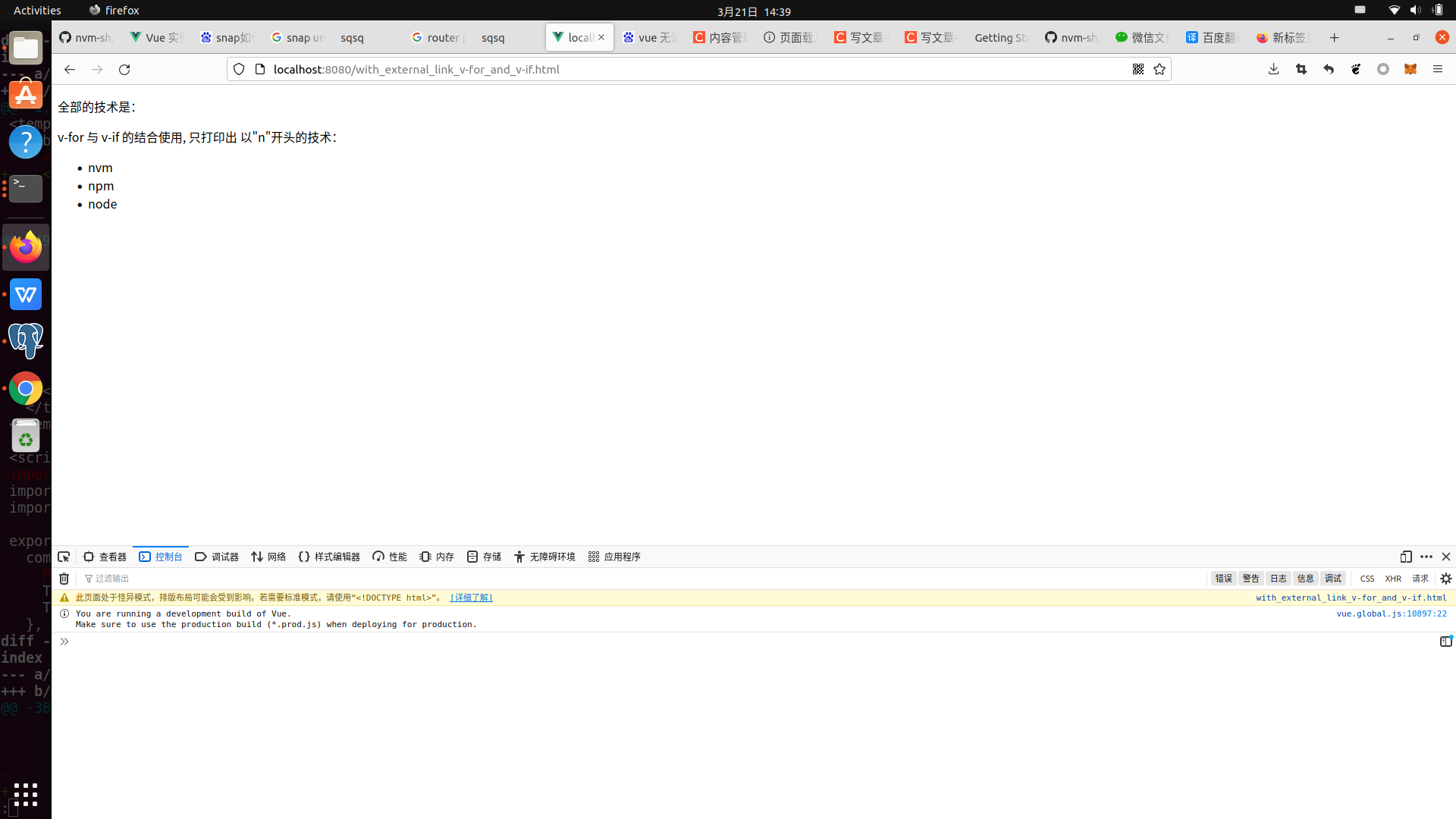This screenshot has width=1456, height=819.
Task: Open the downloads arrow icon
Action: (x=1273, y=69)
